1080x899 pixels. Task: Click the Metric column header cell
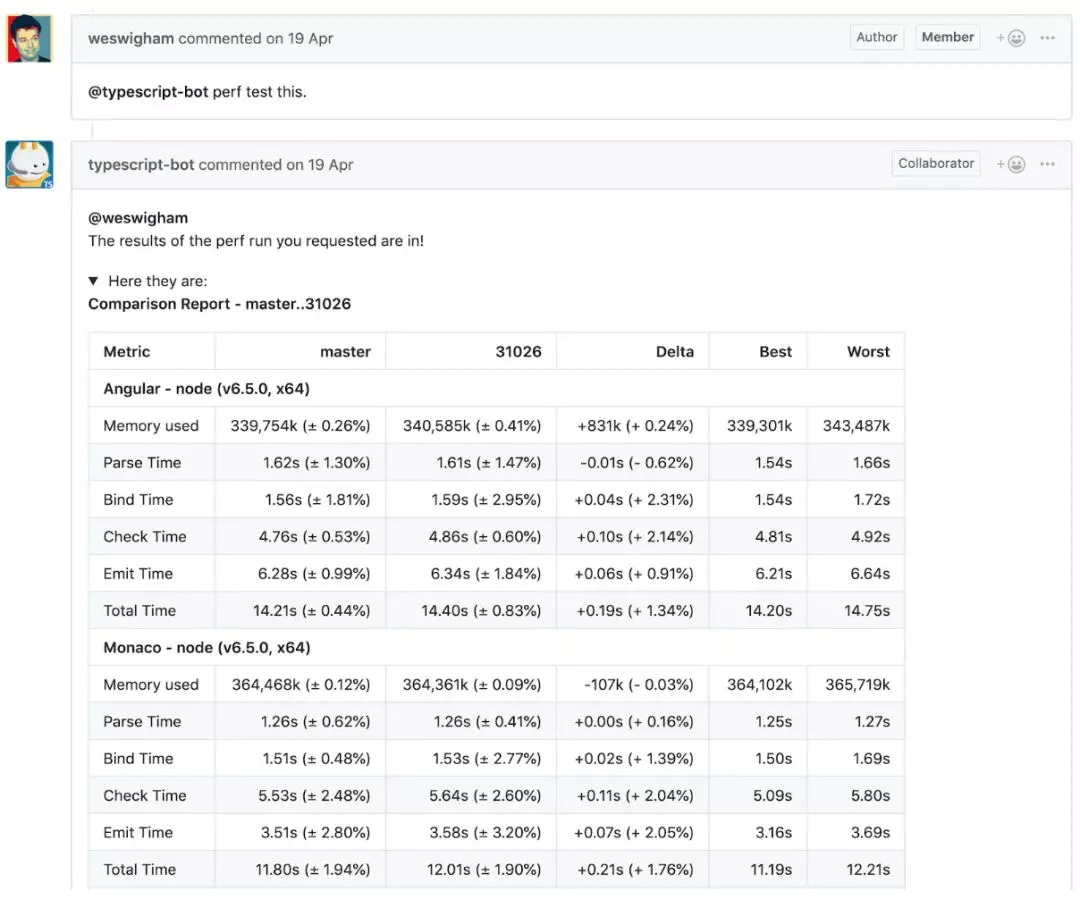pyautogui.click(x=127, y=352)
